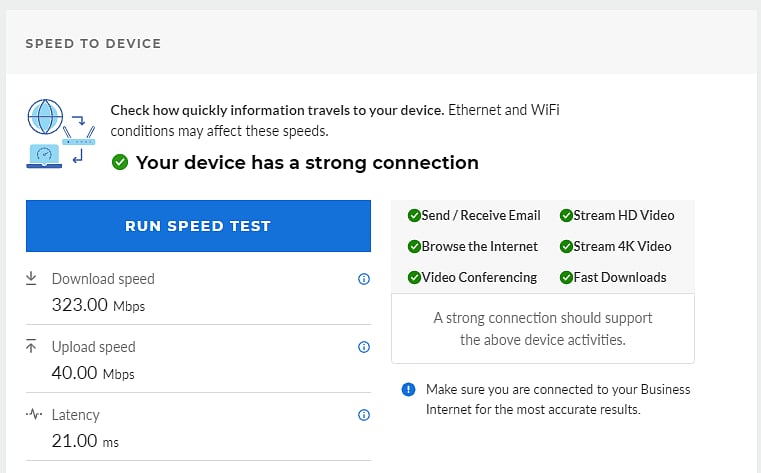Select the Speed to Device section header
761x473 pixels.
click(93, 44)
